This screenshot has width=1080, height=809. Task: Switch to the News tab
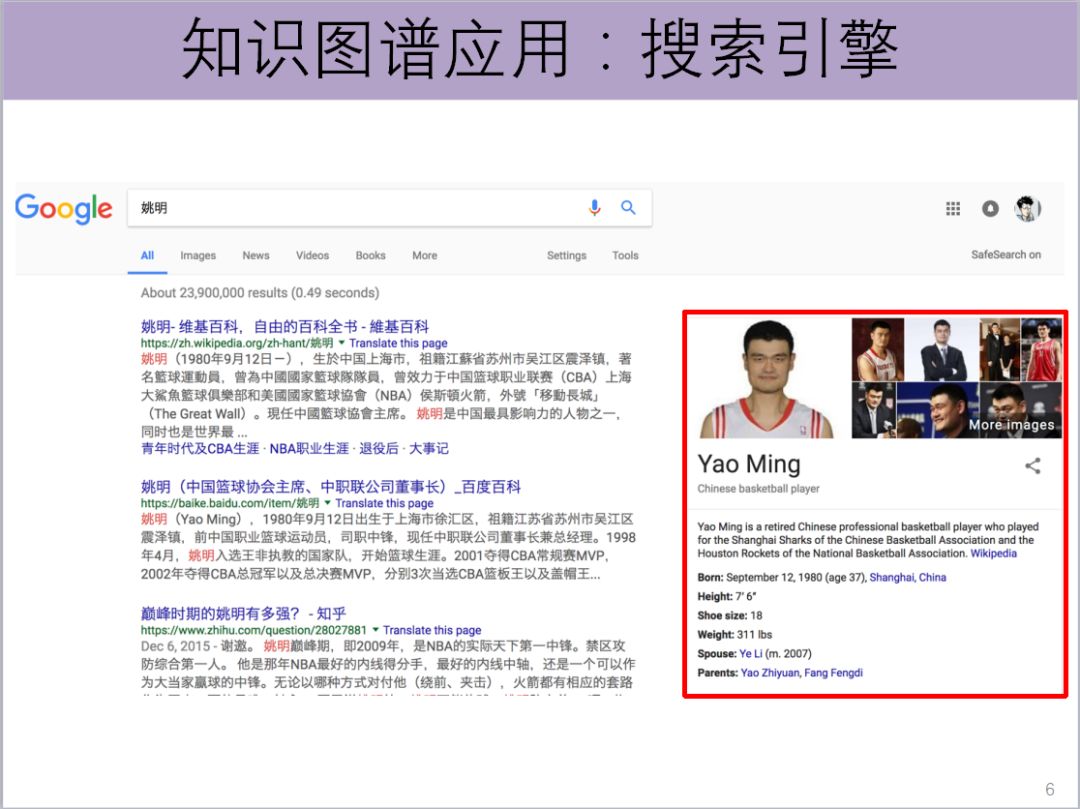pos(256,255)
